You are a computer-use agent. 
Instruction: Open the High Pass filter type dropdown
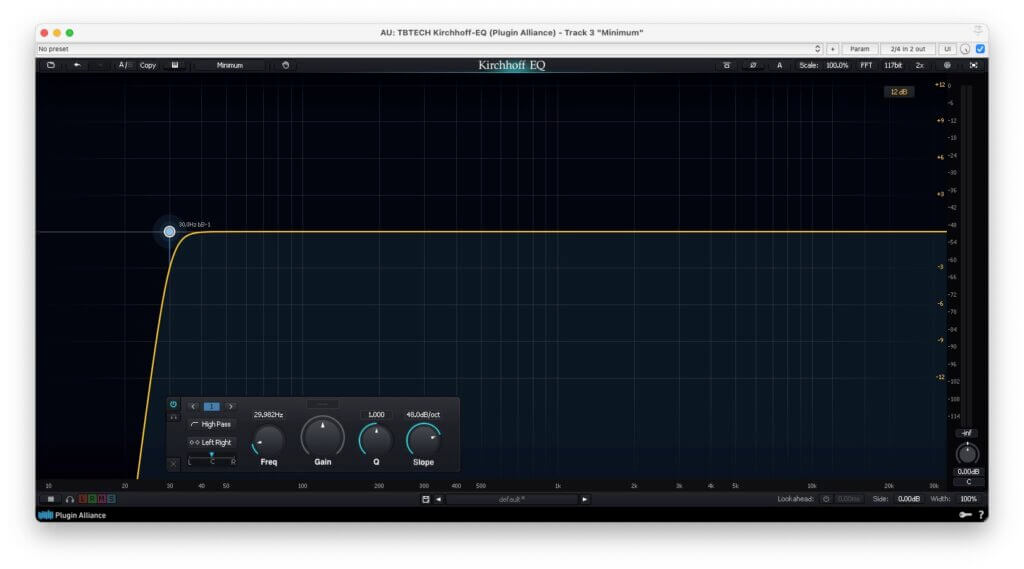pyautogui.click(x=210, y=424)
